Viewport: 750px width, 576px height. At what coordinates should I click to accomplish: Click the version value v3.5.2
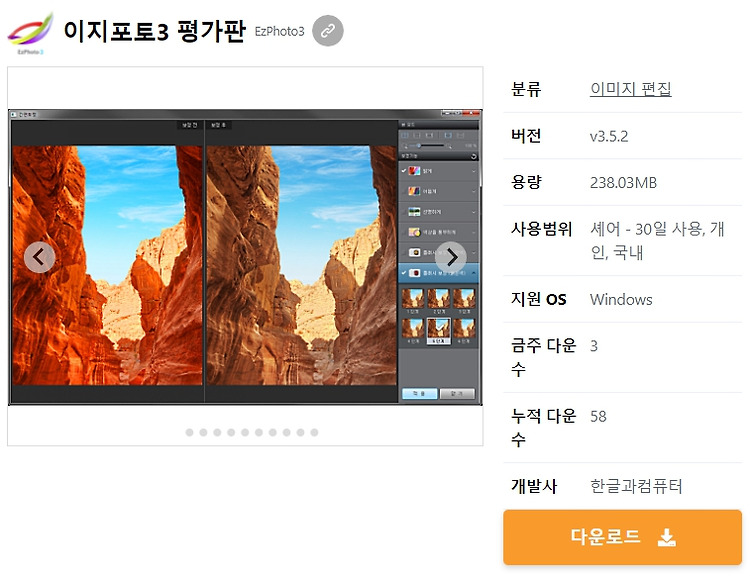(609, 136)
